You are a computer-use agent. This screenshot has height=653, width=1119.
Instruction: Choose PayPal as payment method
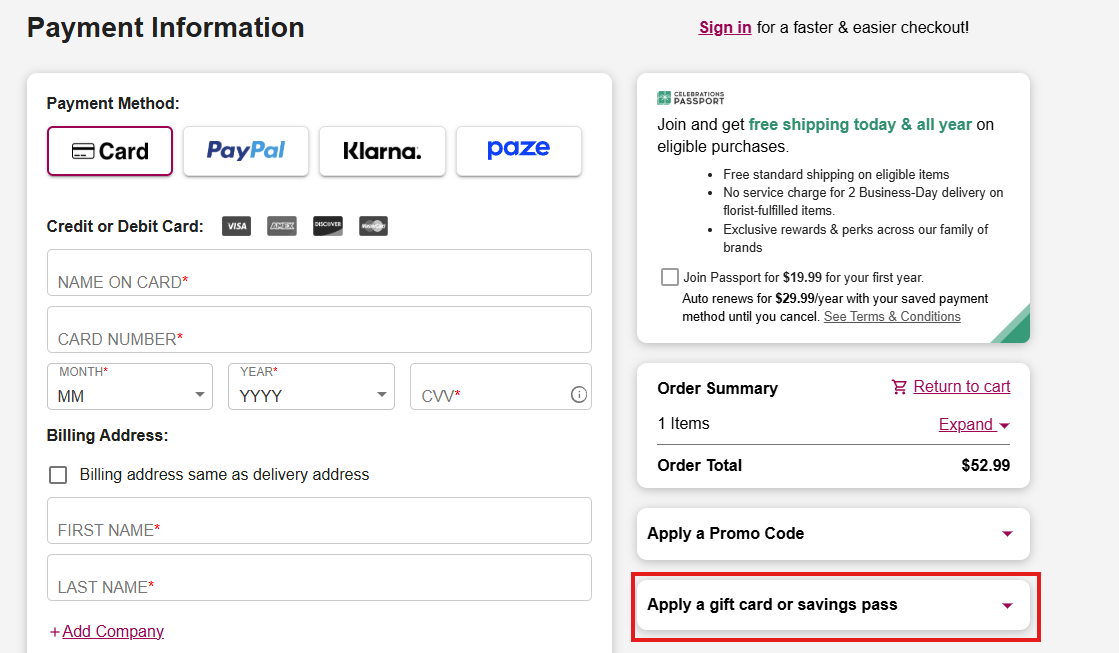coord(245,151)
